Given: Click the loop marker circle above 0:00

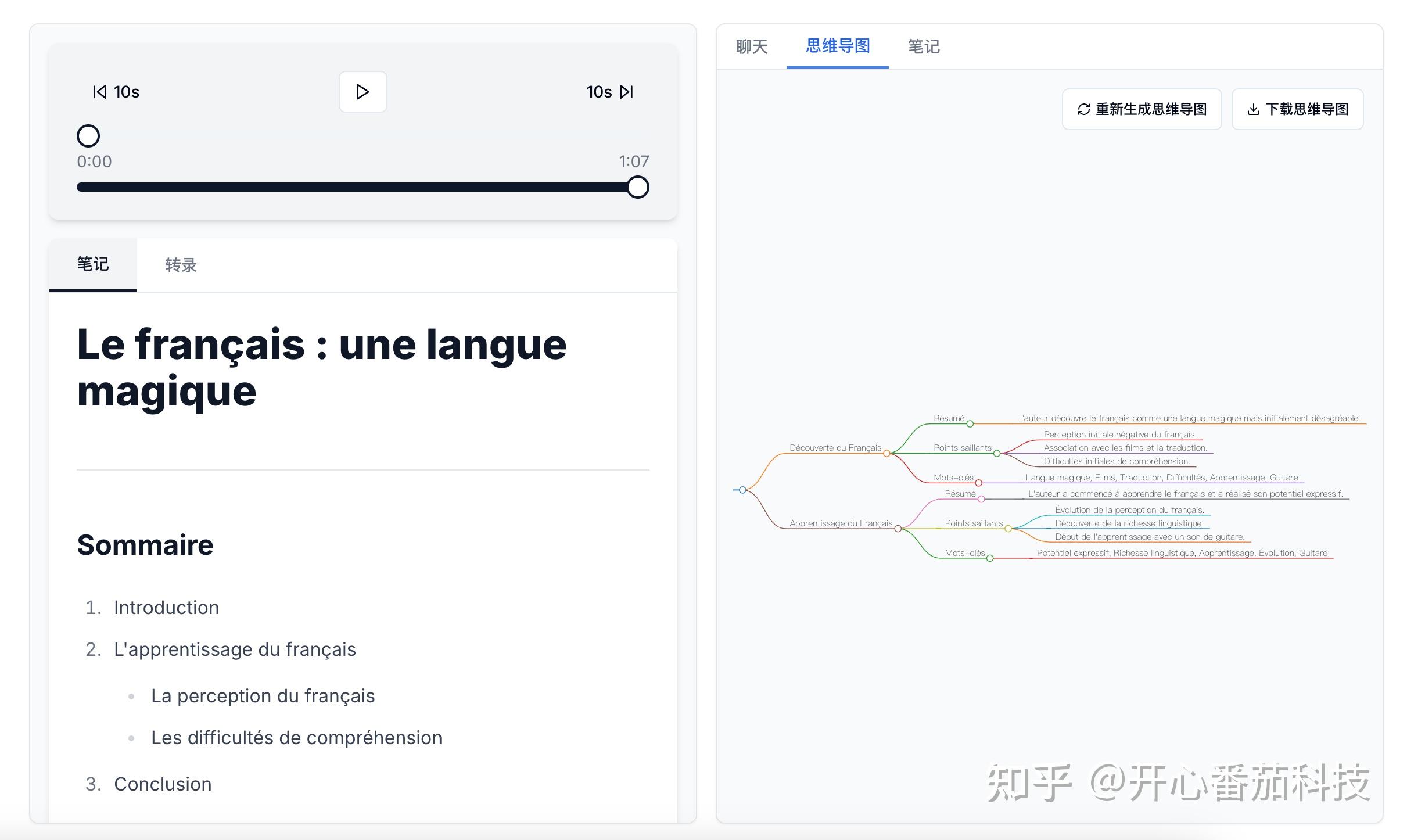Looking at the screenshot, I should tap(88, 135).
